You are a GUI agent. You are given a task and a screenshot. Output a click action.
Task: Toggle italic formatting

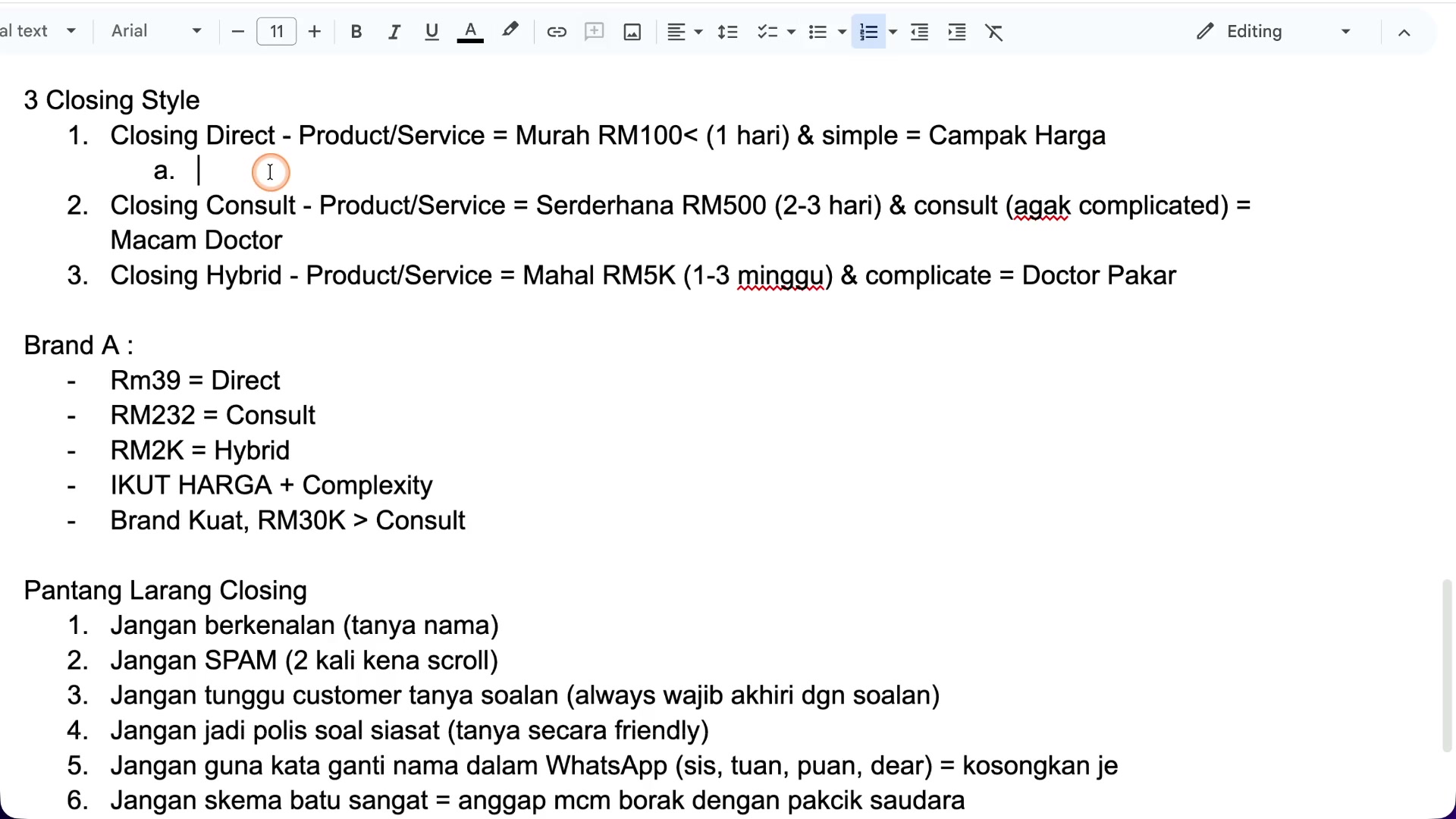click(394, 32)
